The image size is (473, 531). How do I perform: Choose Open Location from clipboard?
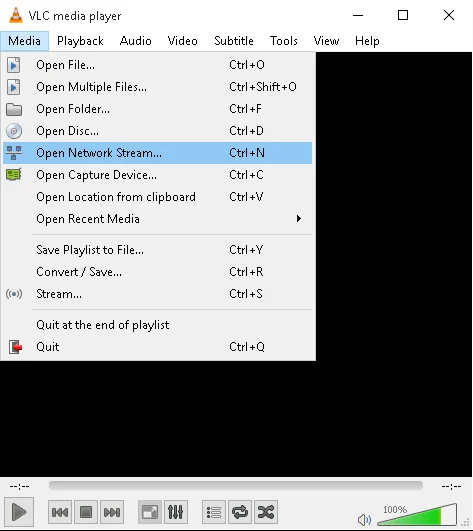tap(157, 197)
